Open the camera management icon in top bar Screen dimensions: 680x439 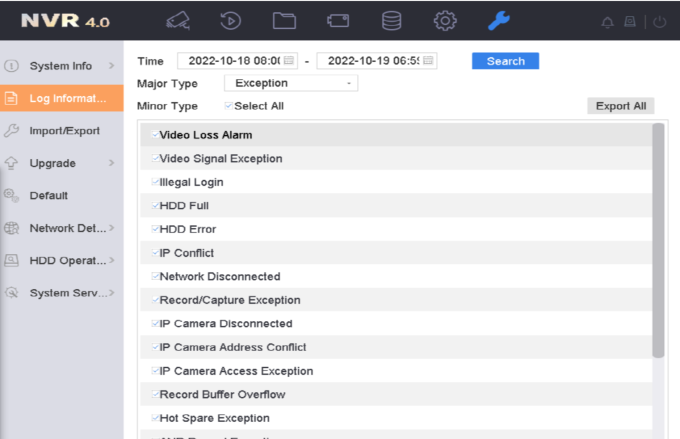[176, 20]
